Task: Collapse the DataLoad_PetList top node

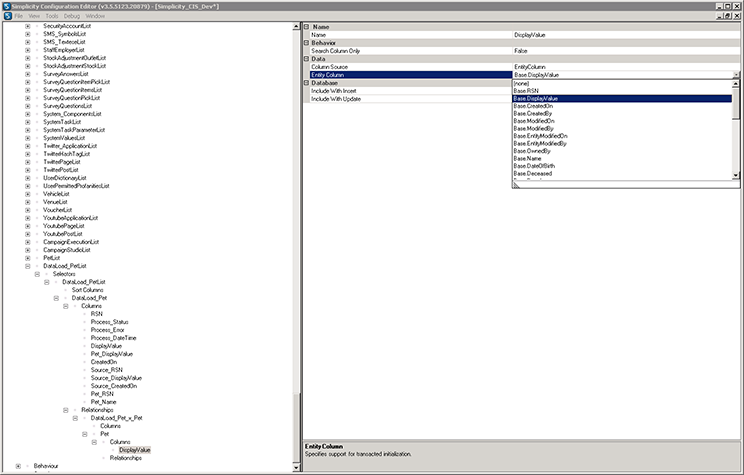Action: tap(28, 266)
